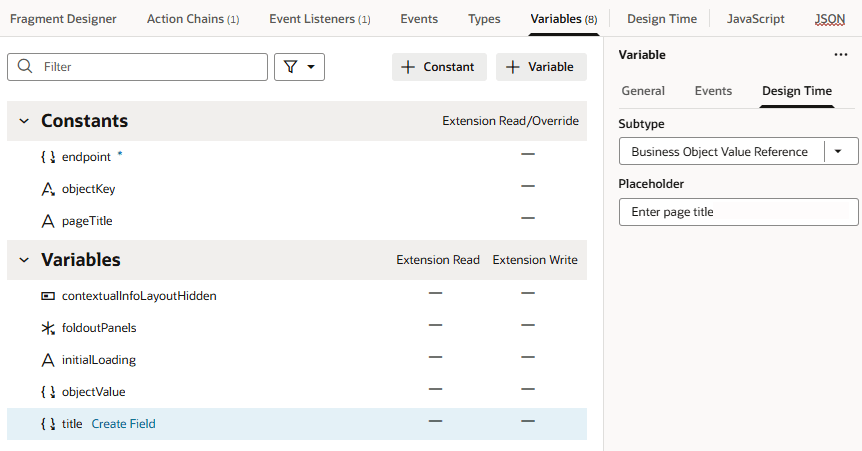Click the object icon beside objectValue
Viewport: 862px width, 451px height.
pos(48,392)
